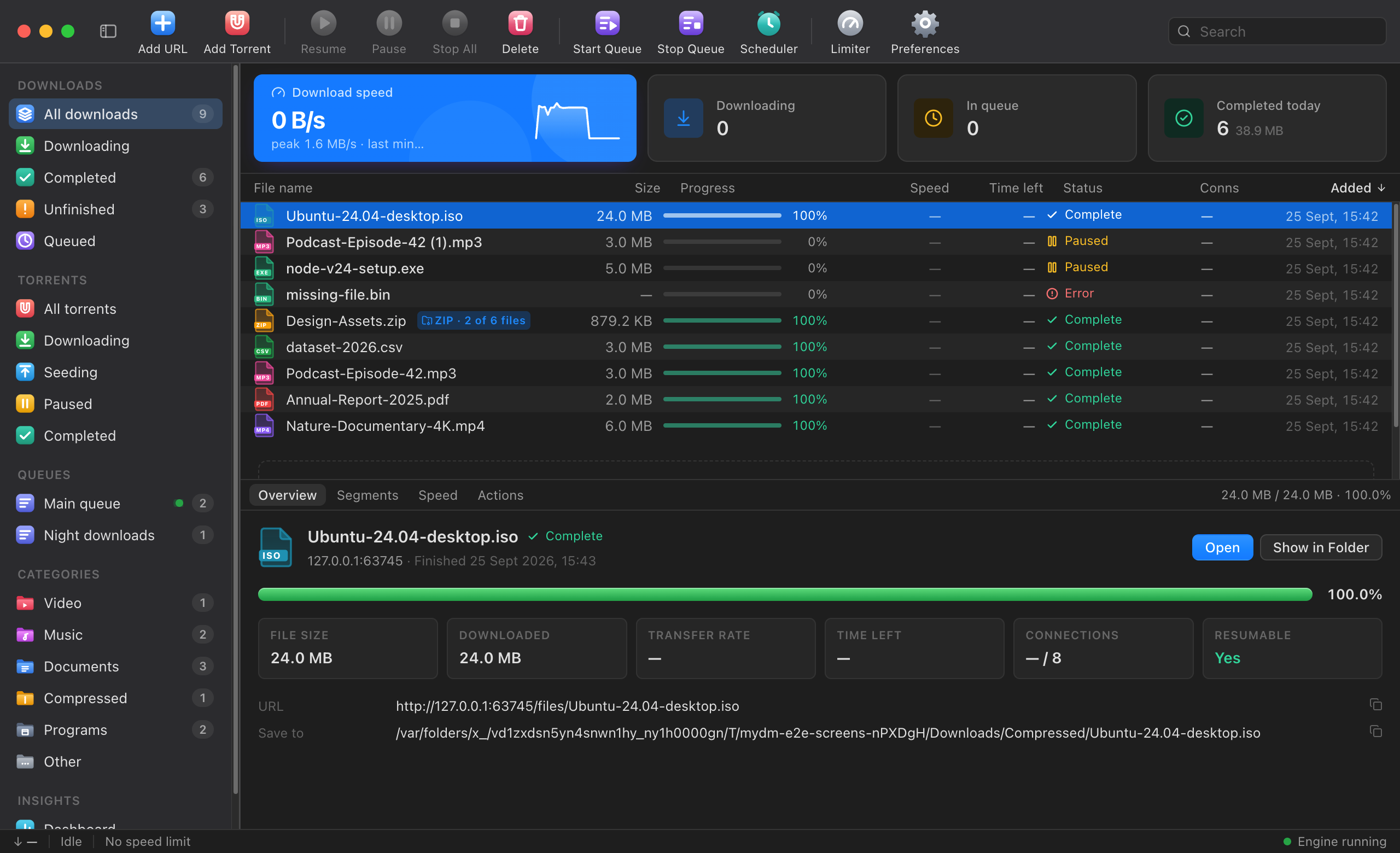Copy the URL with its copy icon

coord(1375,705)
